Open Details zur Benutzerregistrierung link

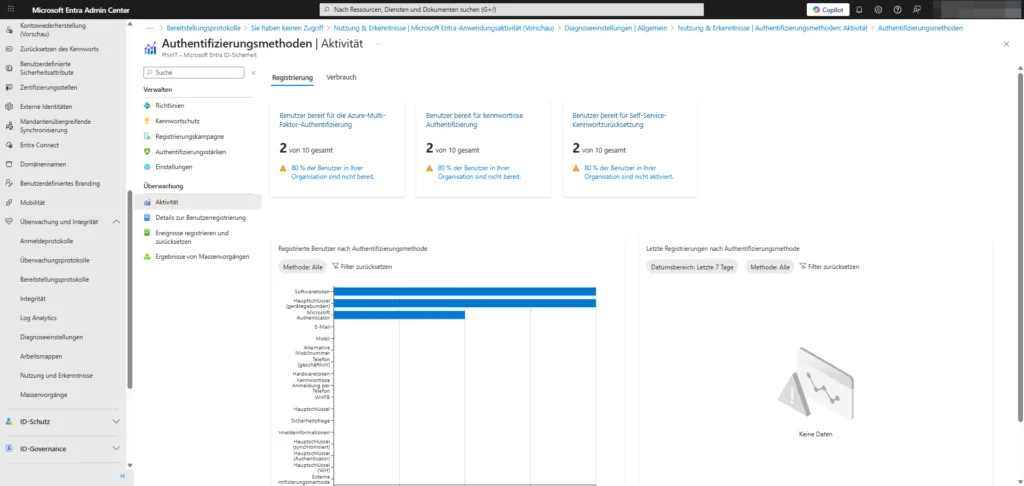(200, 217)
